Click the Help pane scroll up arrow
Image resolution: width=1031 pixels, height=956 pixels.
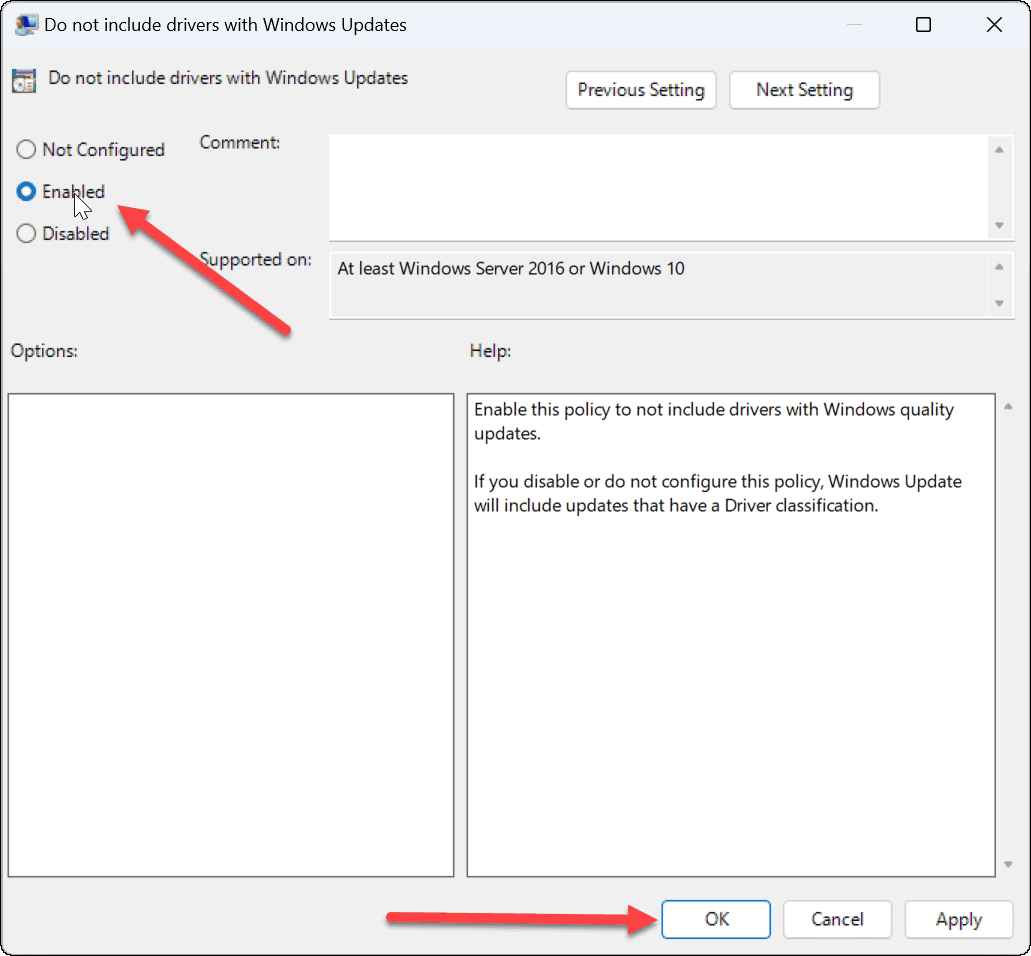(x=1008, y=407)
